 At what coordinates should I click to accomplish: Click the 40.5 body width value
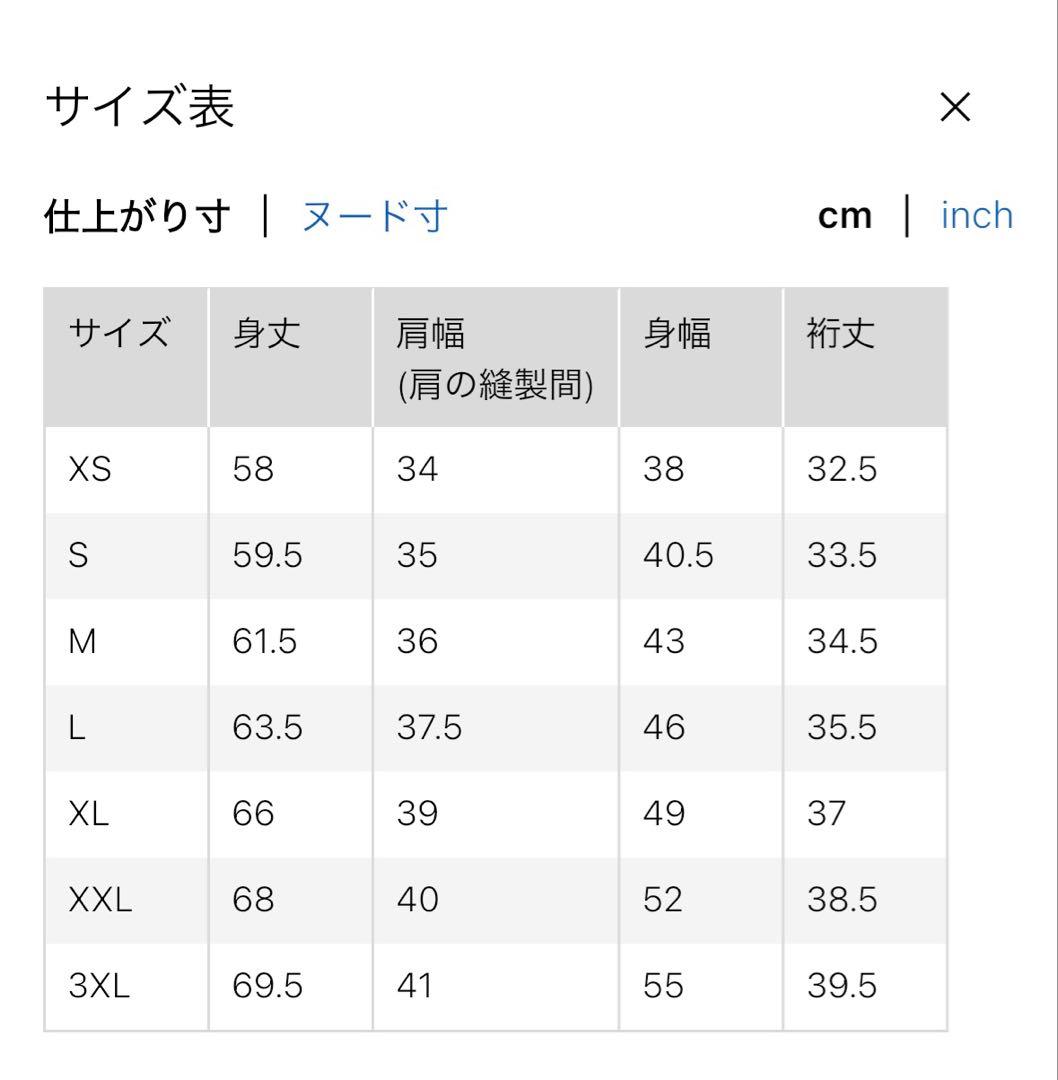(678, 555)
